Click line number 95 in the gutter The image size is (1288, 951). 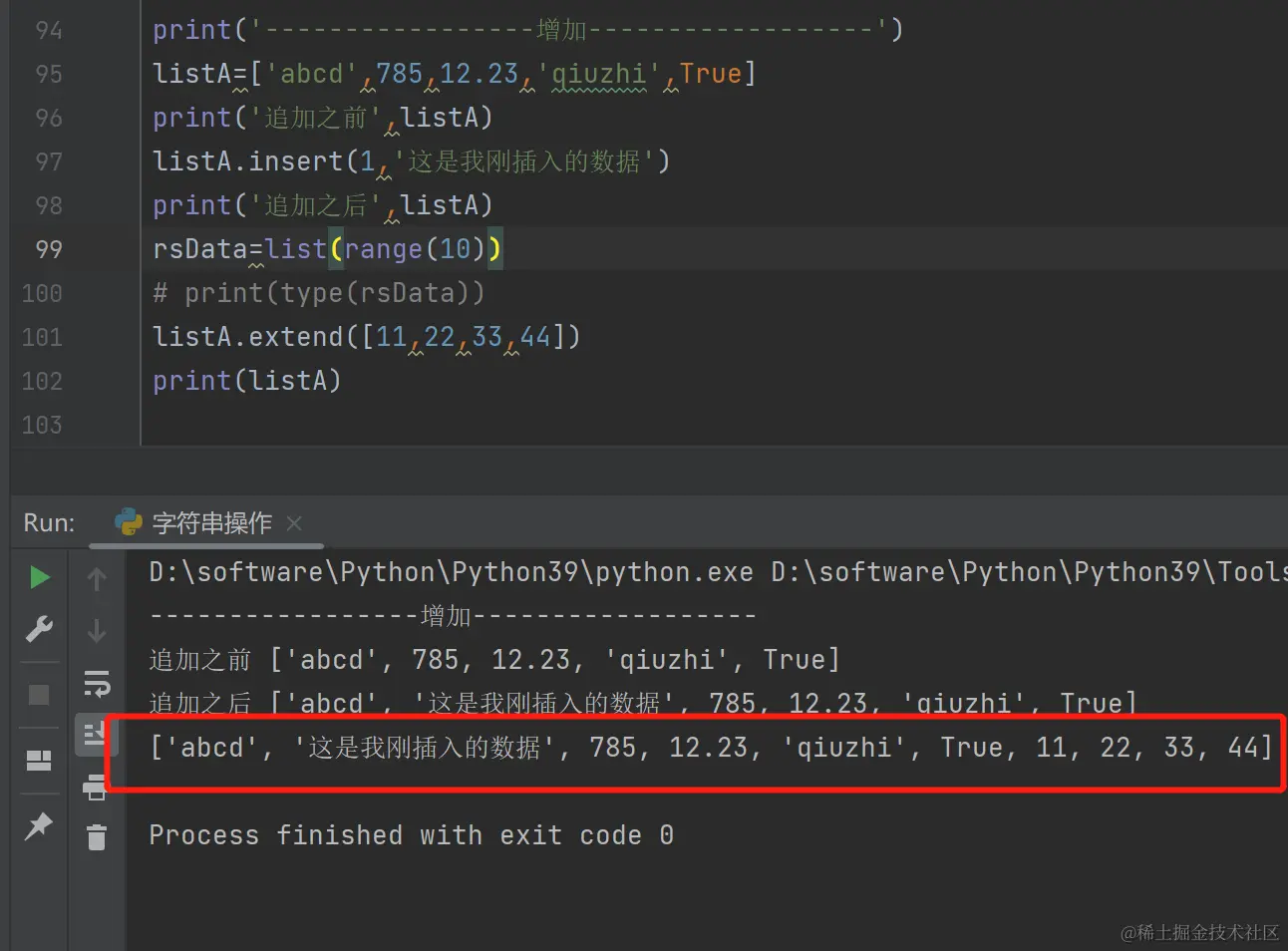[x=48, y=74]
